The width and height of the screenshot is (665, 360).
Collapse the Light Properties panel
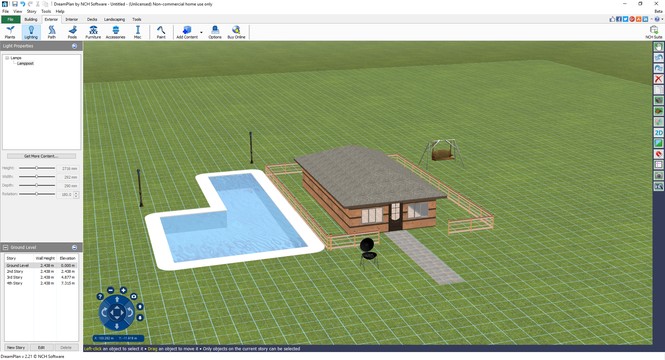pos(74,46)
